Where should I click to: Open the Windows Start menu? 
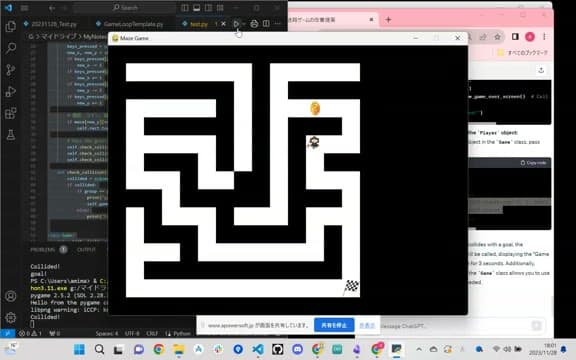click(79, 349)
